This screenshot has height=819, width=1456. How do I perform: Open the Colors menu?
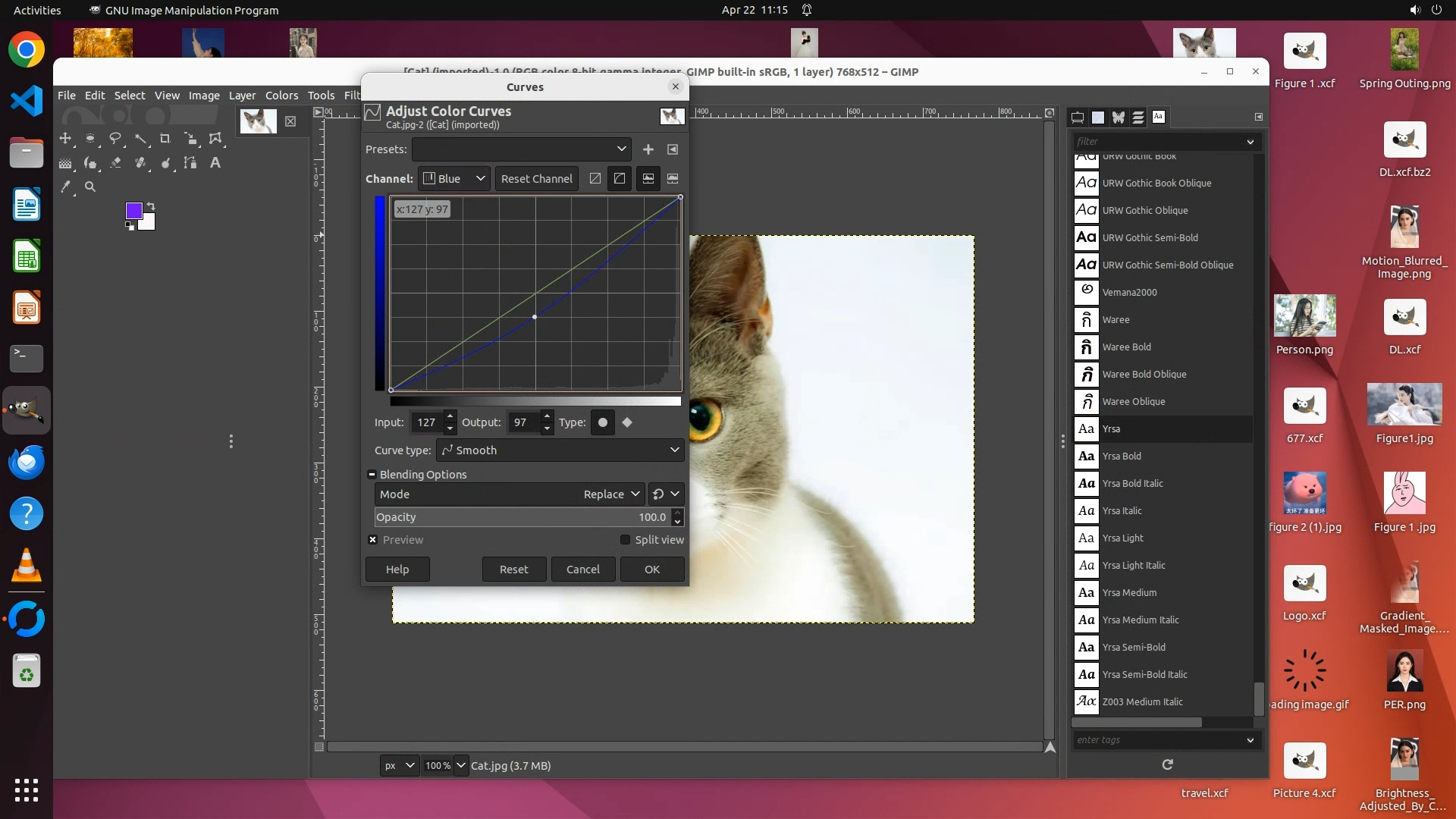coord(281,96)
